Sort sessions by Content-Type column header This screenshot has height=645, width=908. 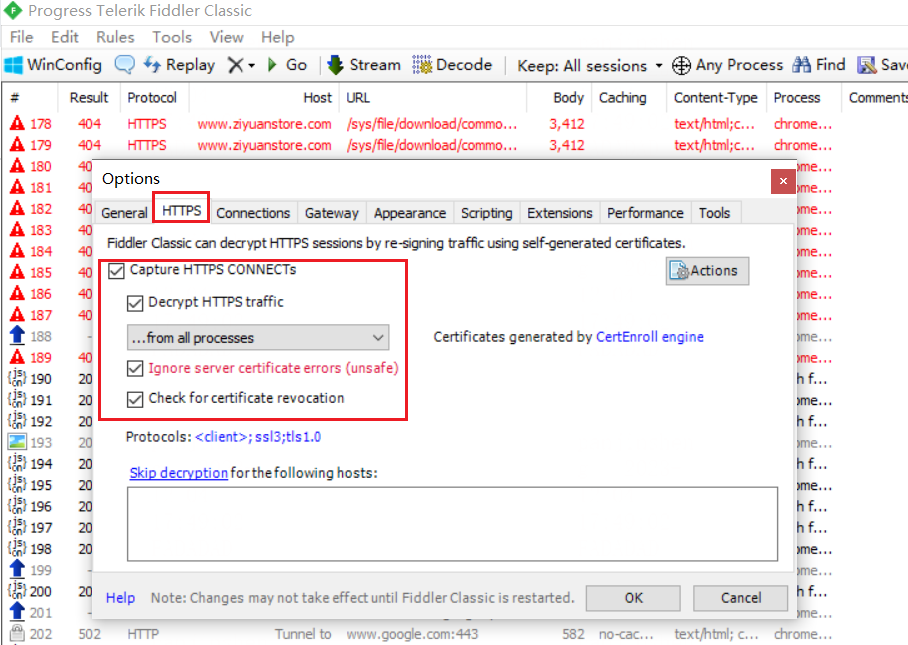[716, 98]
